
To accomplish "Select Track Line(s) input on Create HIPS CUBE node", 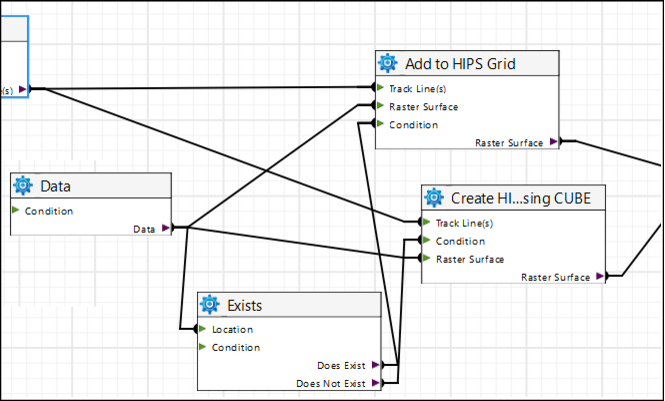I will click(427, 222).
